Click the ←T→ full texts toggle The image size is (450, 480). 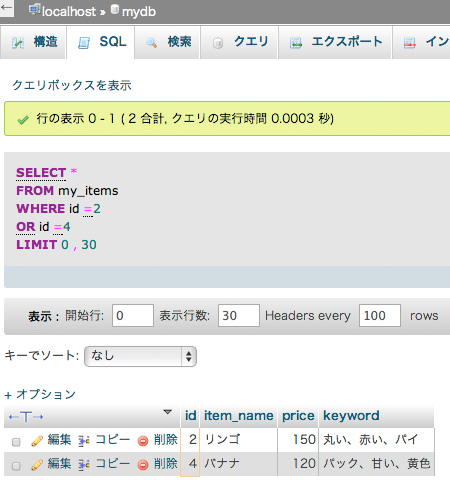pyautogui.click(x=26, y=417)
